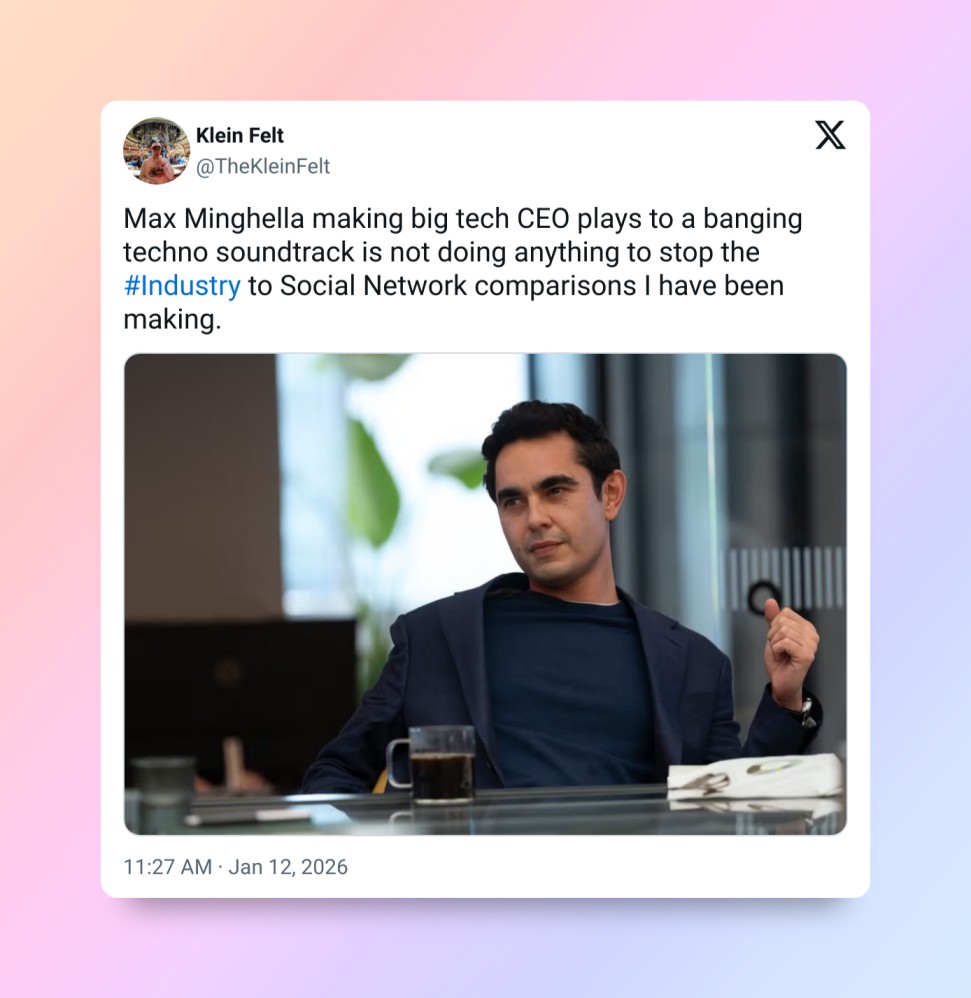Click the white papers on the table
971x998 pixels.
point(756,777)
